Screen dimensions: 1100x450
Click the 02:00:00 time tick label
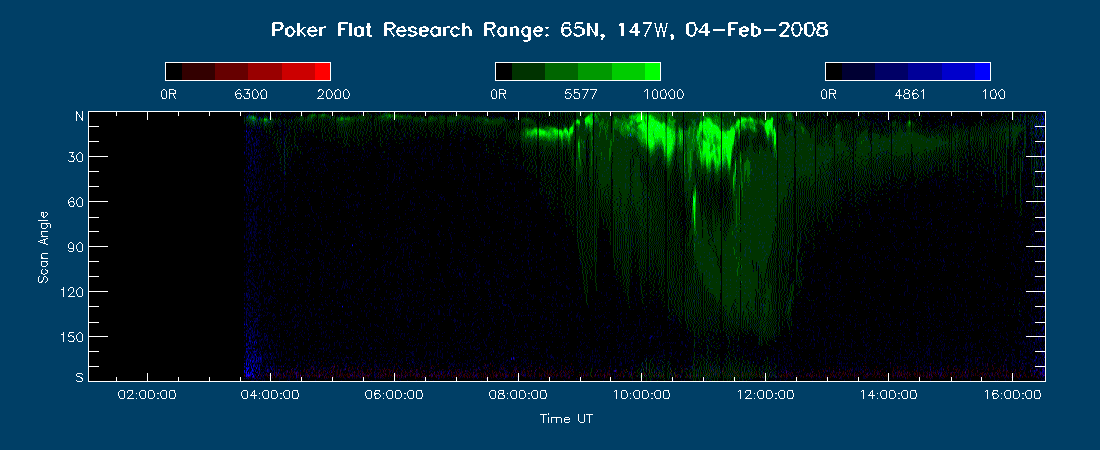(x=148, y=395)
